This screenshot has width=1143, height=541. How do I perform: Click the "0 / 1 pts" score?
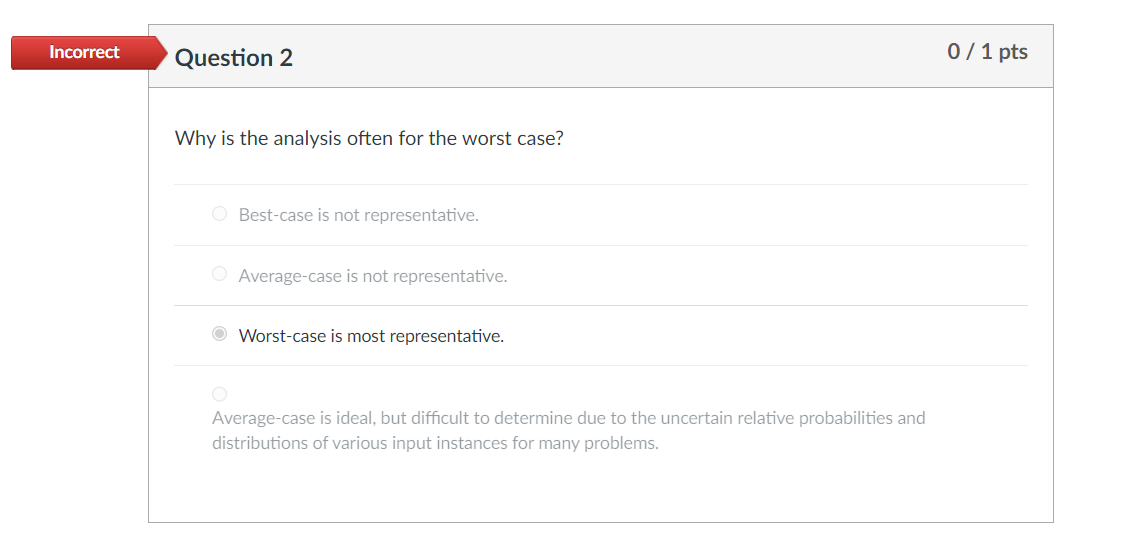click(987, 52)
